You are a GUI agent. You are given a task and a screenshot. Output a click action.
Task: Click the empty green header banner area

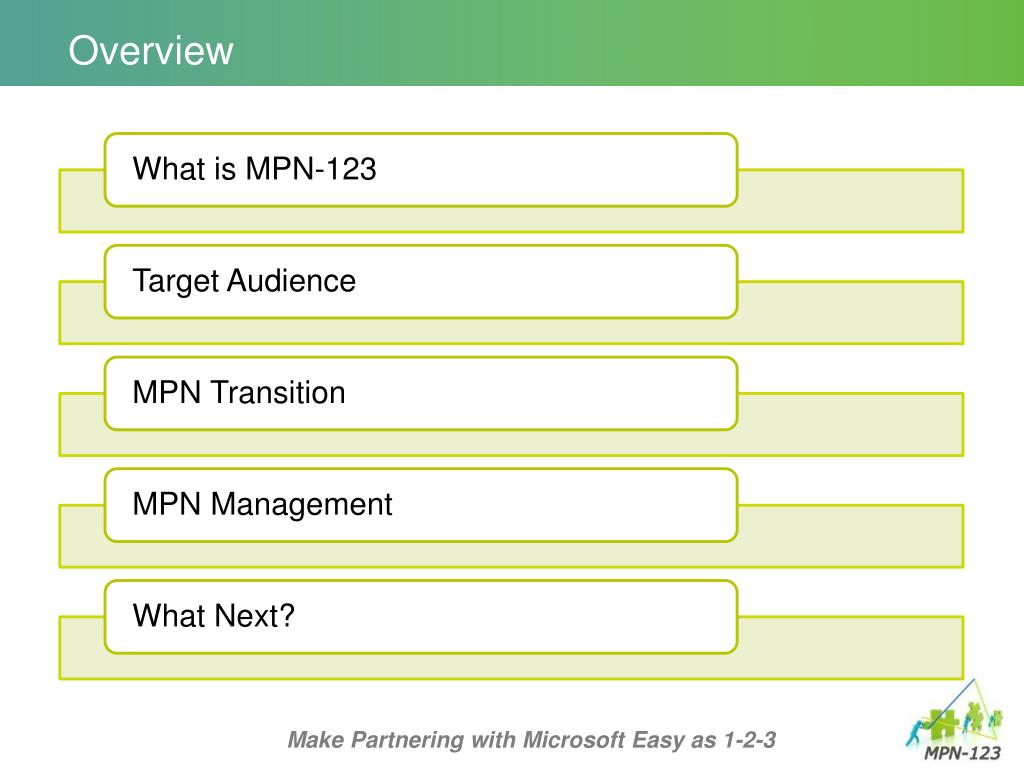click(627, 42)
